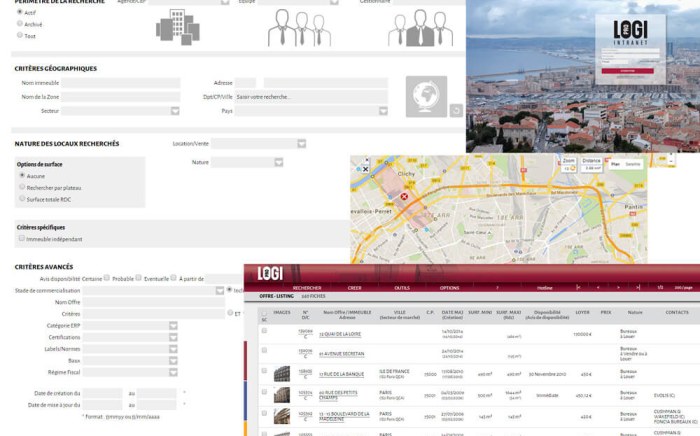Go to last page in listing pager

pos(638,287)
